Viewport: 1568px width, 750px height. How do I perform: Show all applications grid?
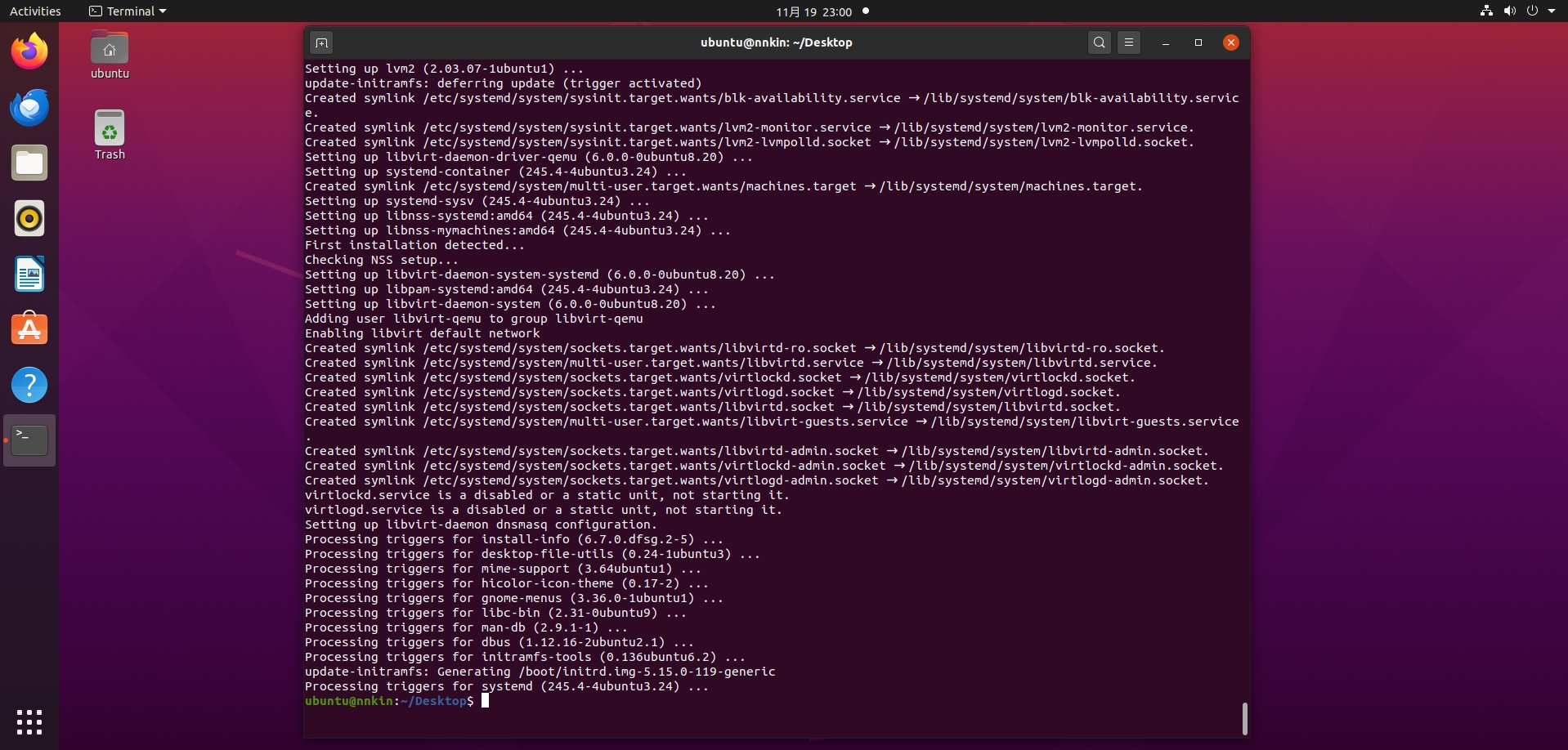[x=29, y=721]
